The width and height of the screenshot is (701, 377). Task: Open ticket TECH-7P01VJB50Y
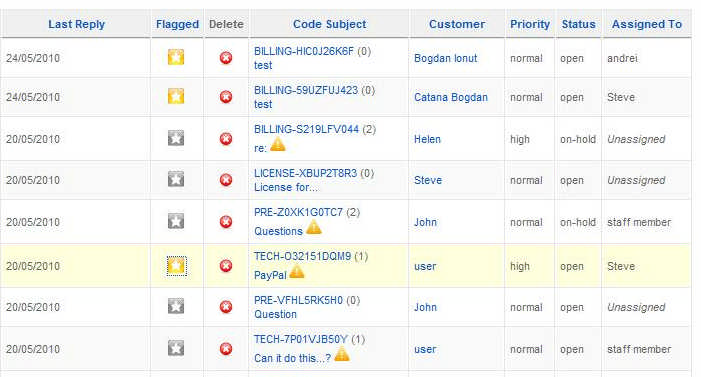300,340
